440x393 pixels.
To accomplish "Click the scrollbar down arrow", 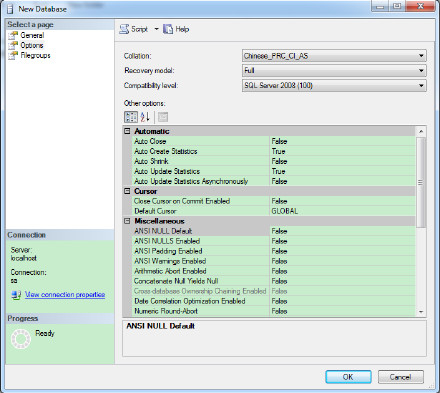I will tap(421, 312).
